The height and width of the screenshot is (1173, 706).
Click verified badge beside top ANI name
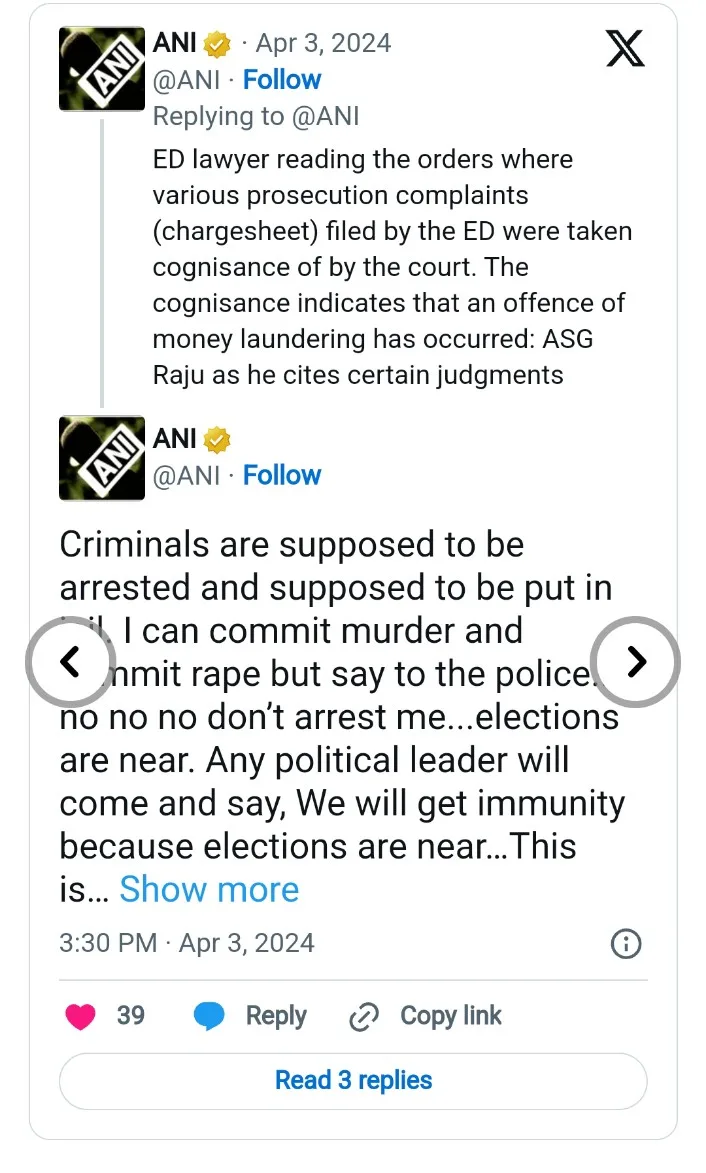pos(217,44)
